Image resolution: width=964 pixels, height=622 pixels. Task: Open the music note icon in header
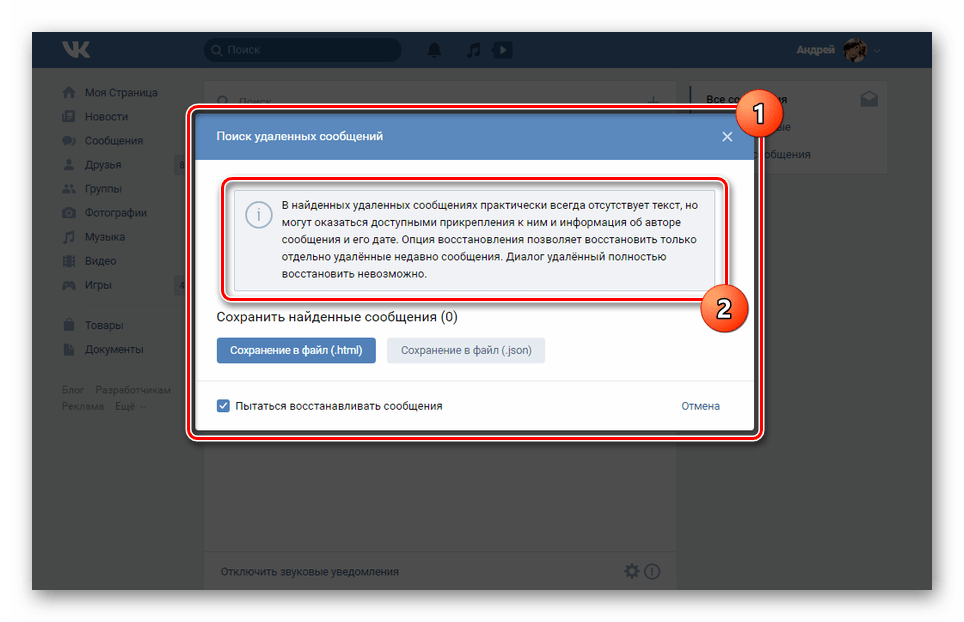tap(473, 50)
